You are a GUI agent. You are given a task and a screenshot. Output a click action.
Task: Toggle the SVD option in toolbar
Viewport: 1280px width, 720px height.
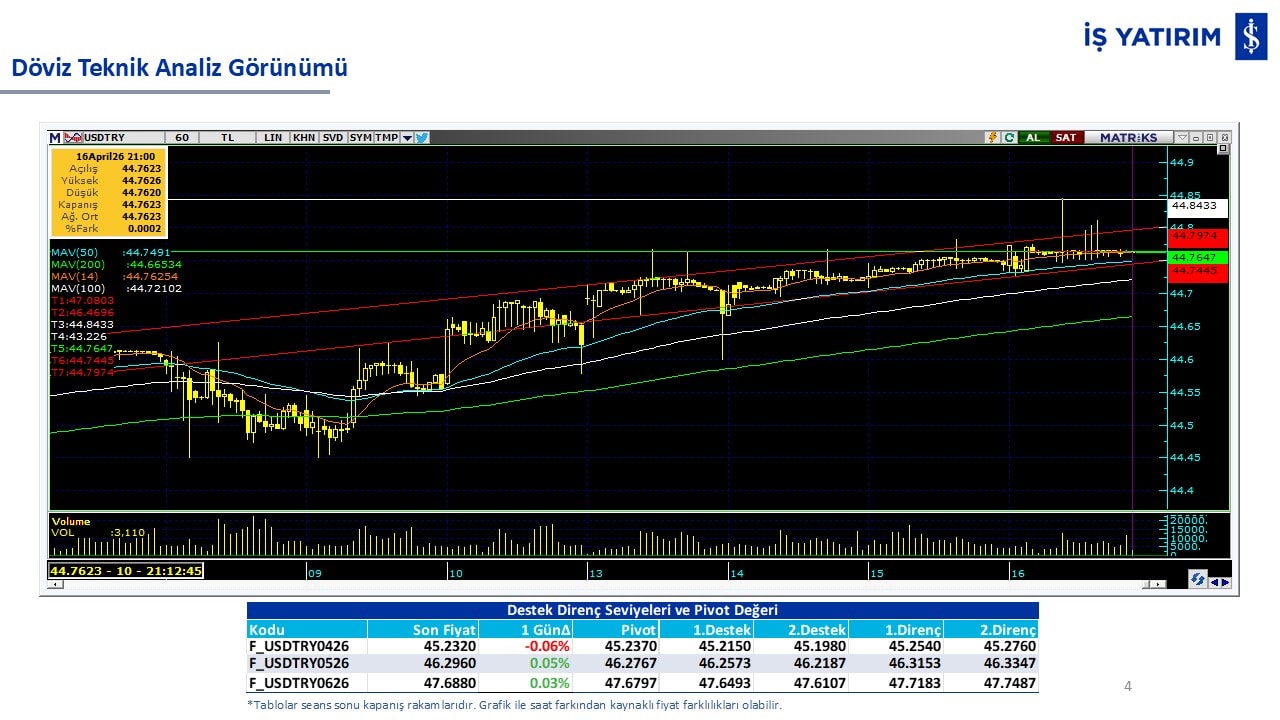(333, 138)
